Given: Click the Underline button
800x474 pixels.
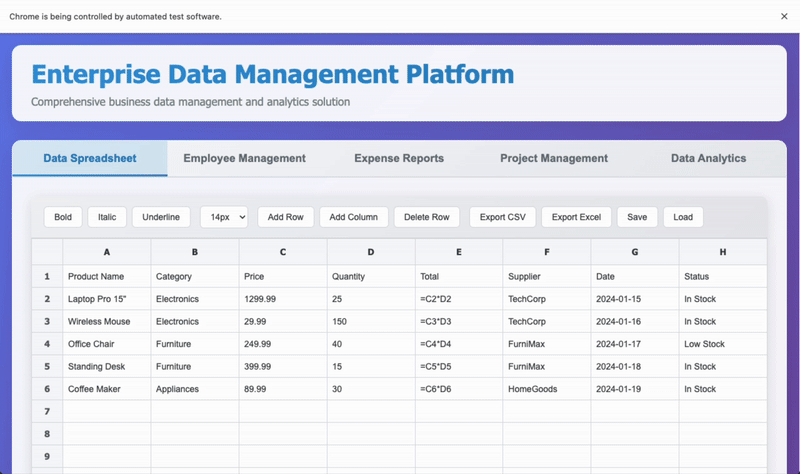Looking at the screenshot, I should pyautogui.click(x=161, y=217).
